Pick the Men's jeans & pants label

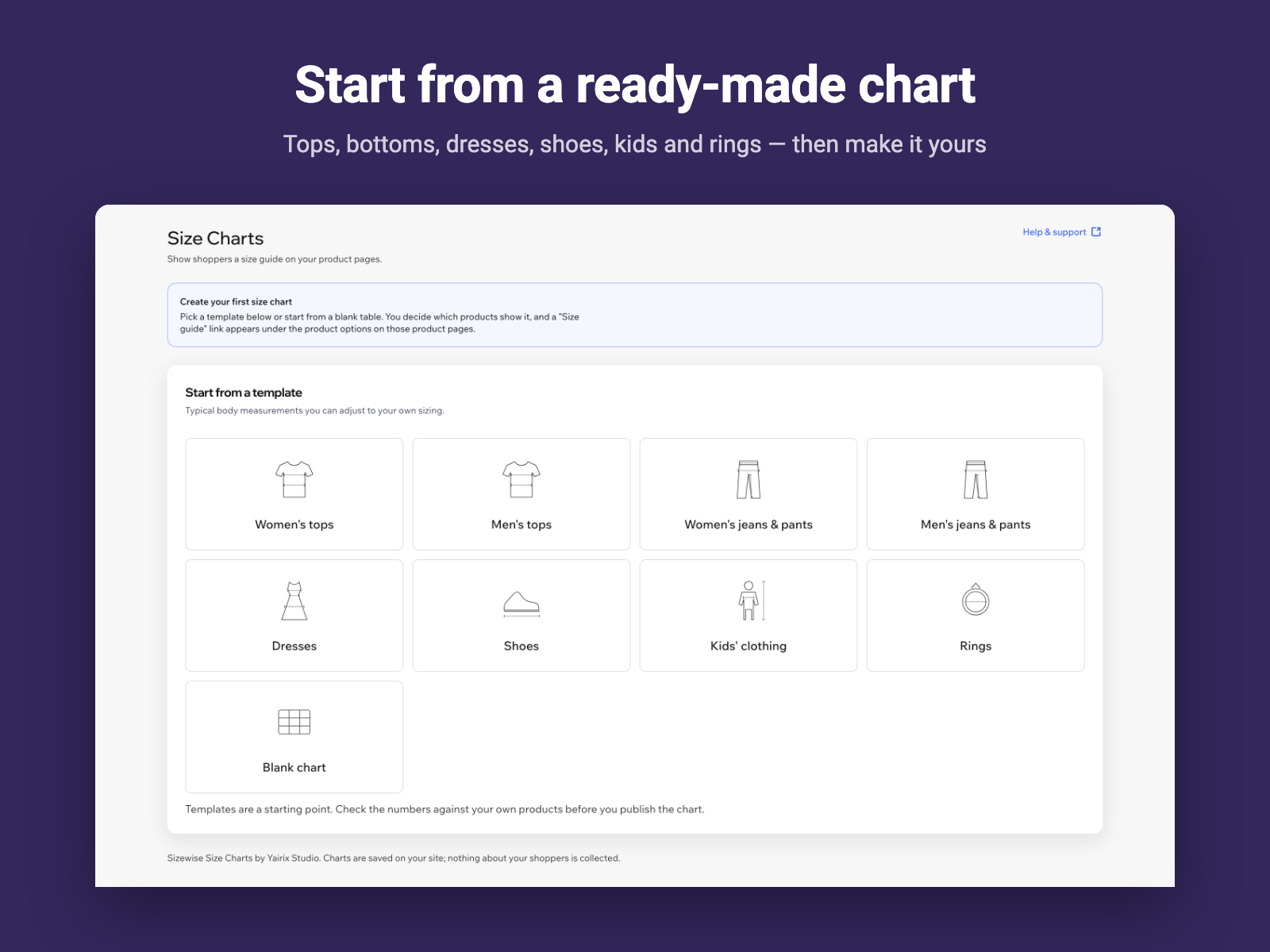pyautogui.click(x=976, y=524)
